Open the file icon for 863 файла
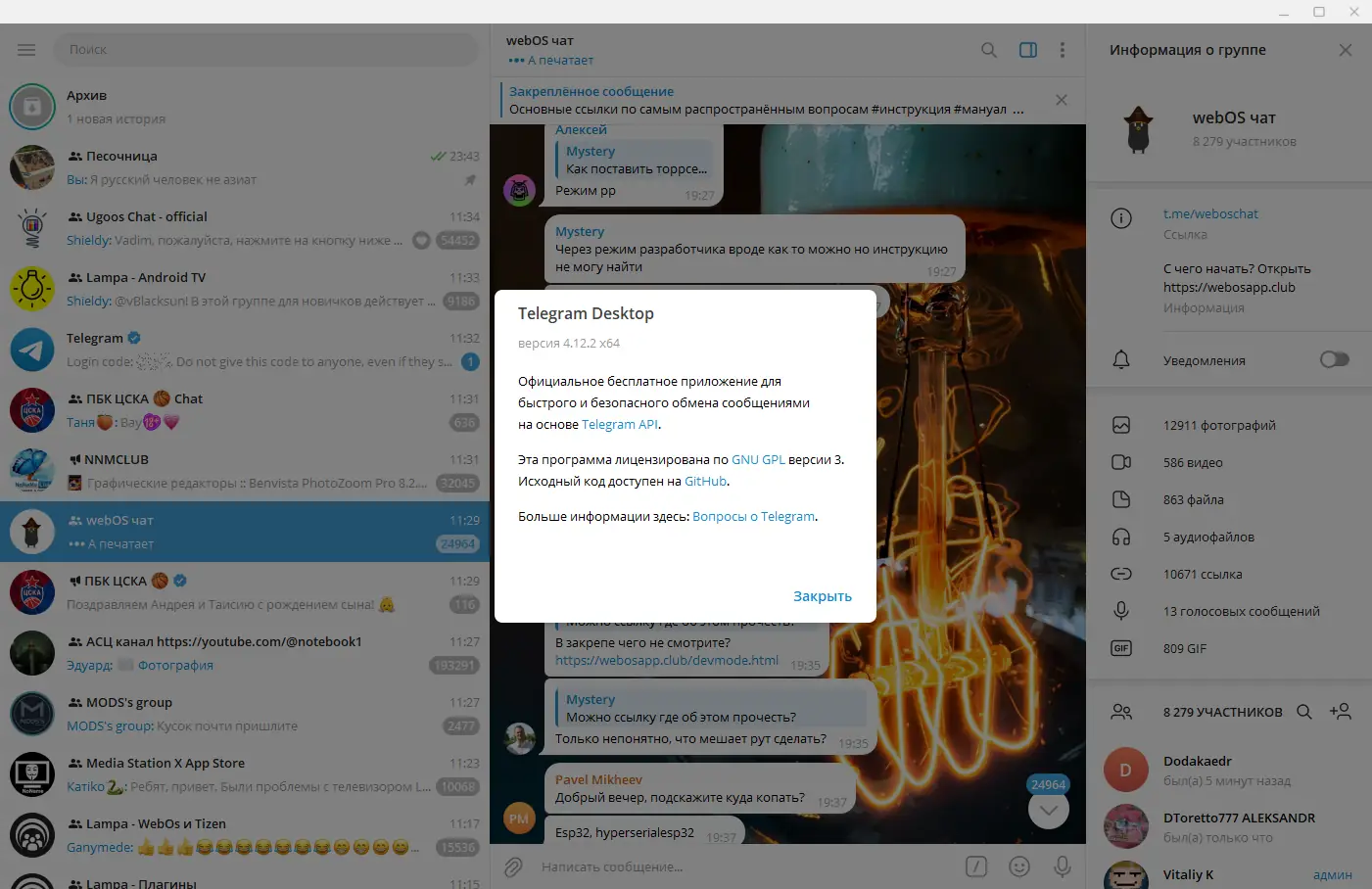 pos(1121,499)
